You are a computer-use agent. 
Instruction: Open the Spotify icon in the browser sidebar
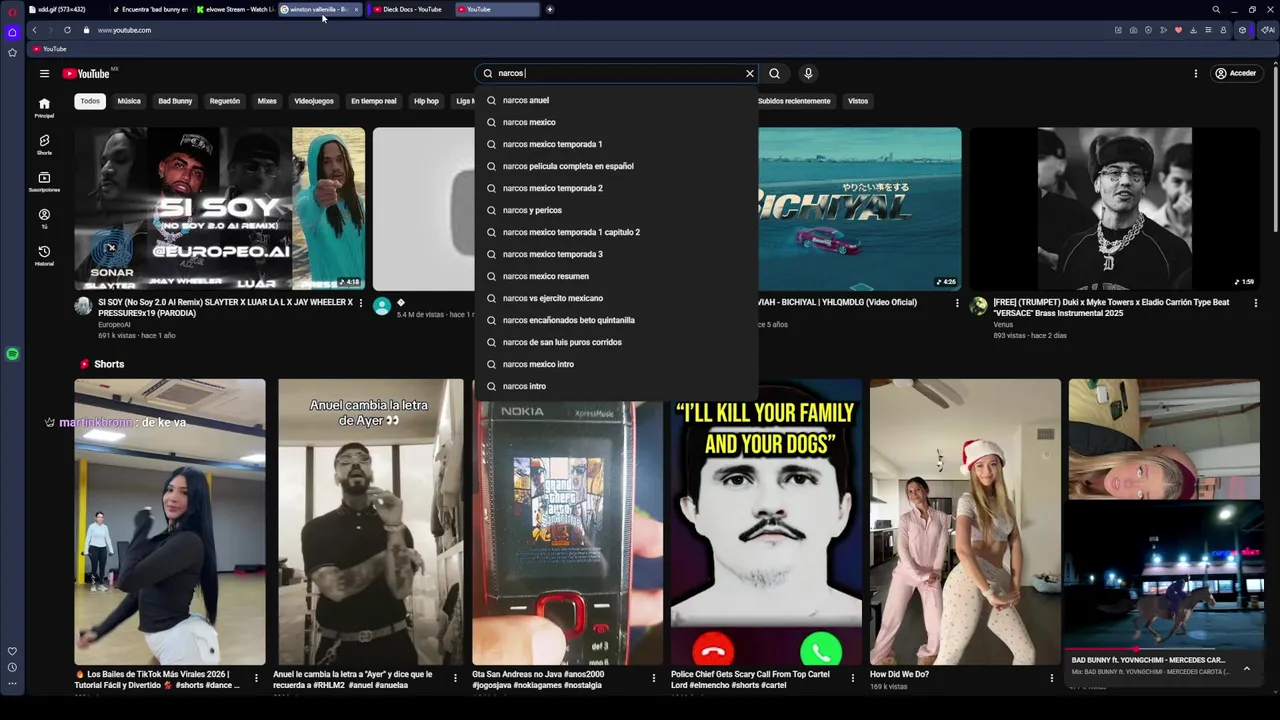point(12,354)
